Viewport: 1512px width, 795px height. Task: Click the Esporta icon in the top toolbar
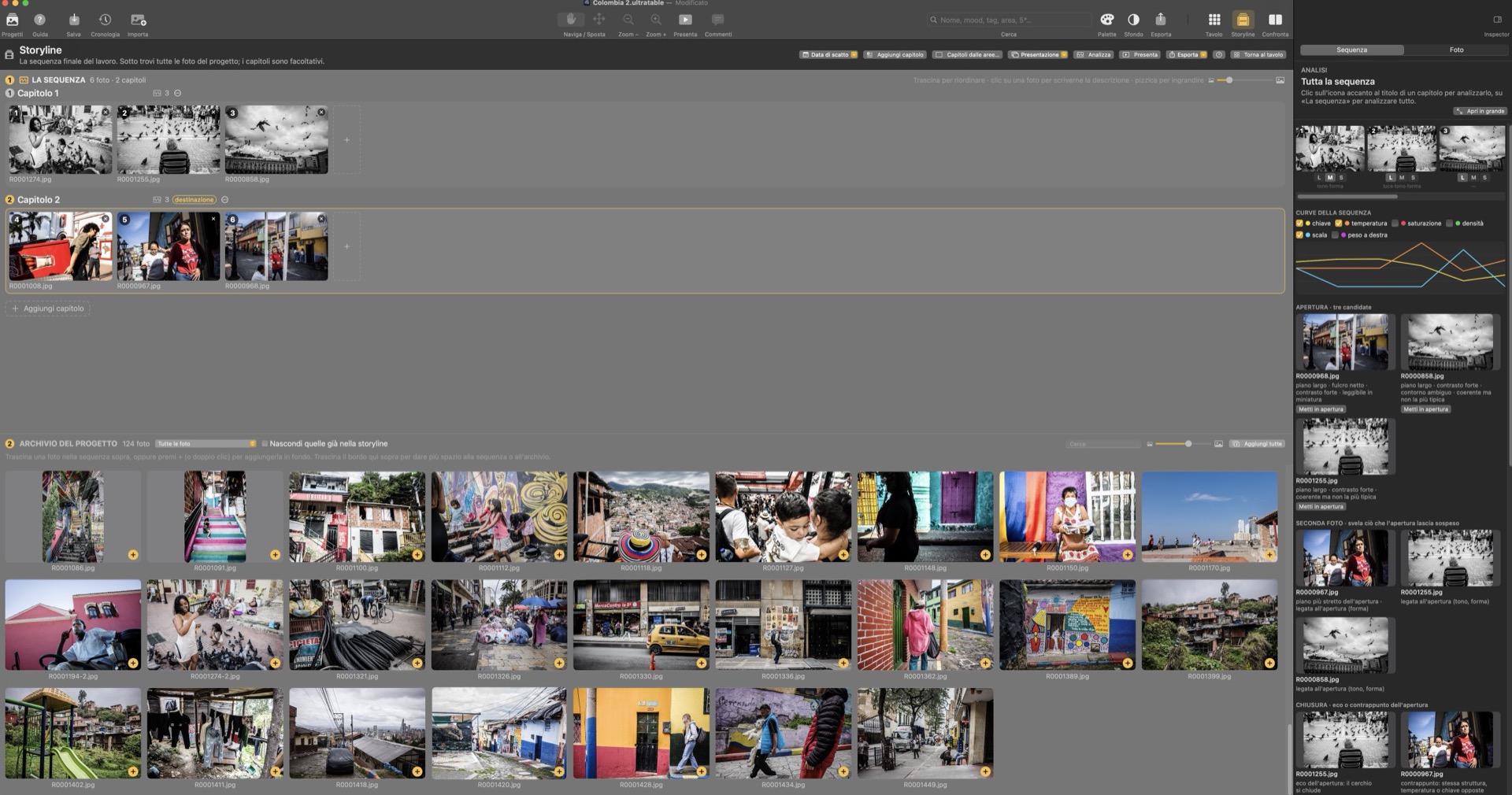[1161, 20]
